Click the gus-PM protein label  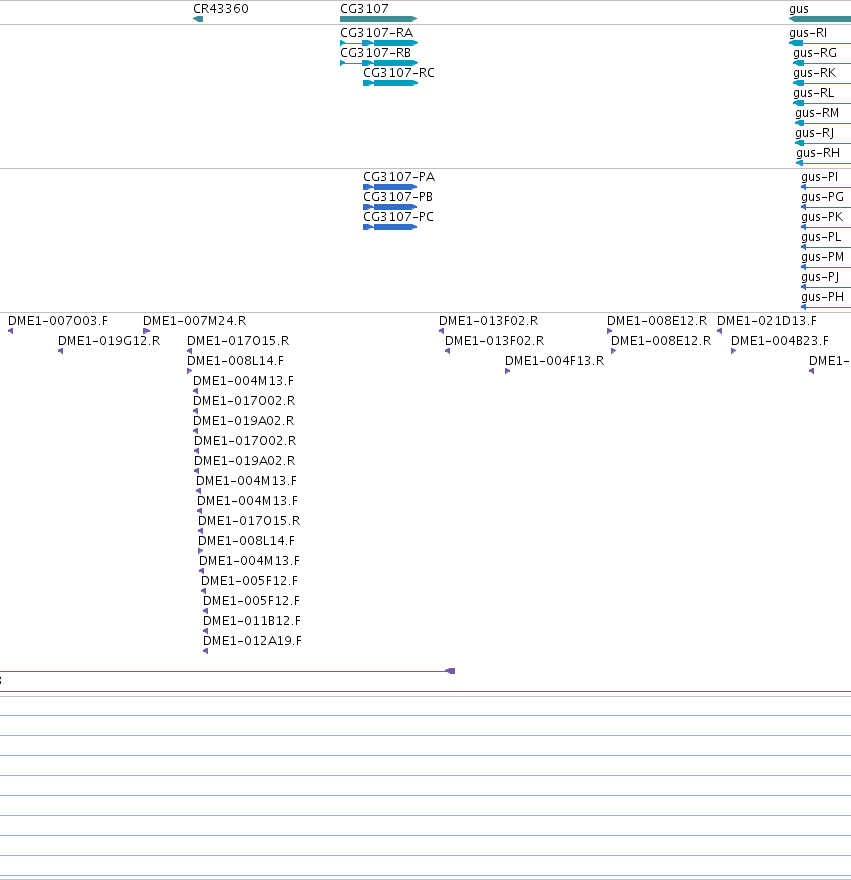coord(822,257)
